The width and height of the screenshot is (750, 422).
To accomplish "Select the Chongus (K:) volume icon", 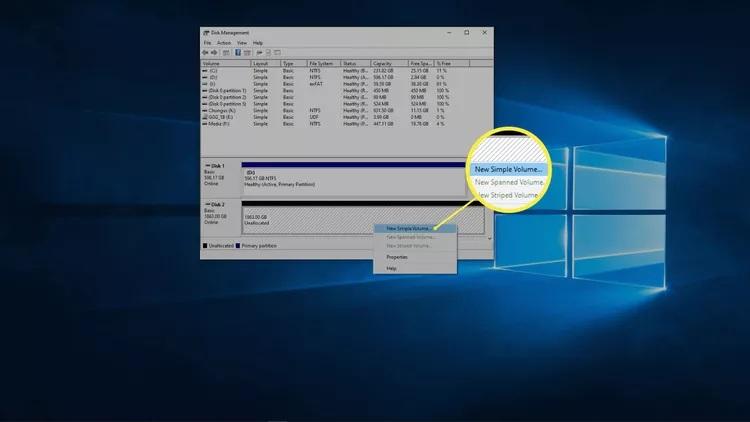I will [205, 110].
